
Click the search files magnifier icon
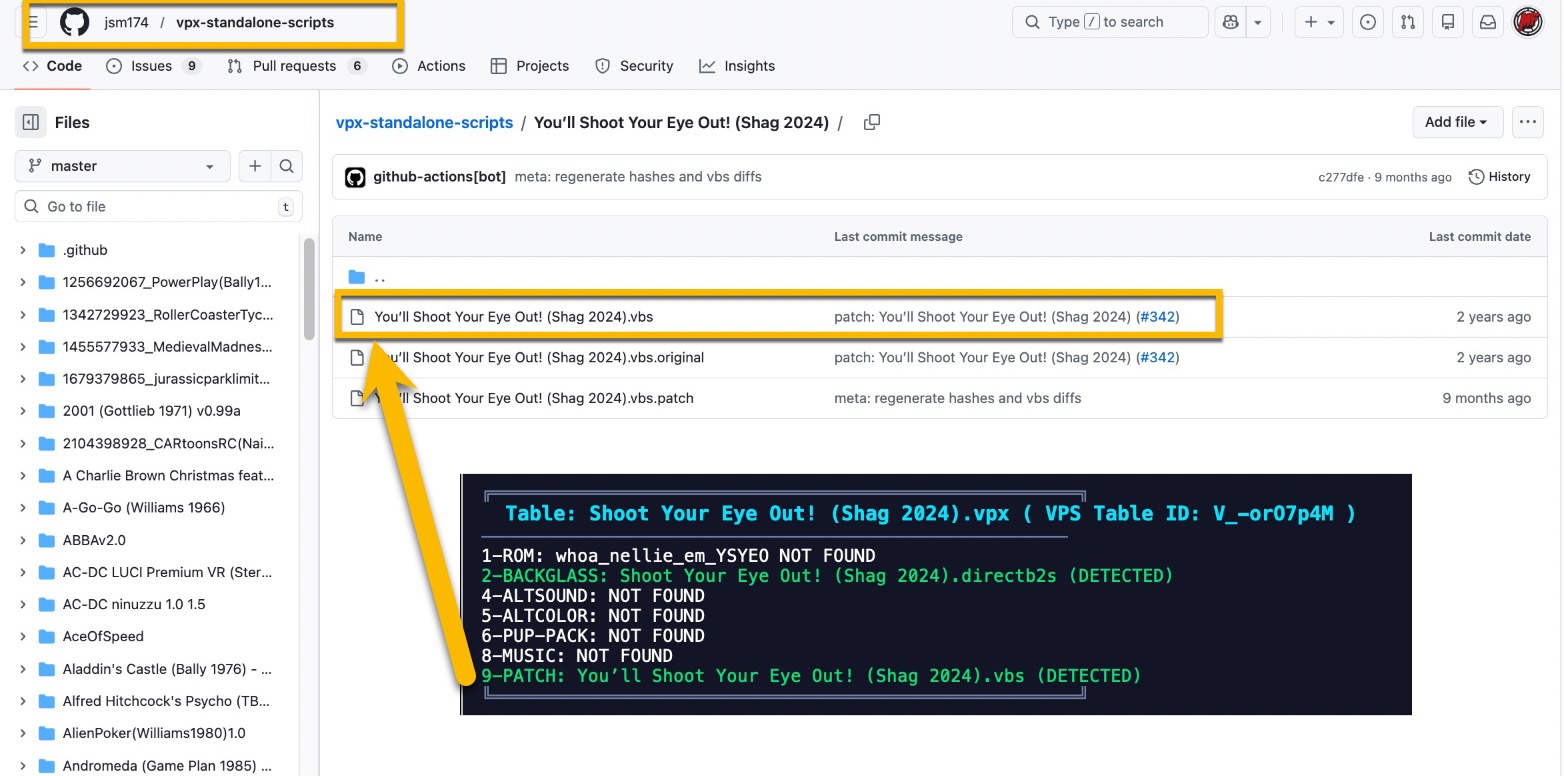(286, 166)
